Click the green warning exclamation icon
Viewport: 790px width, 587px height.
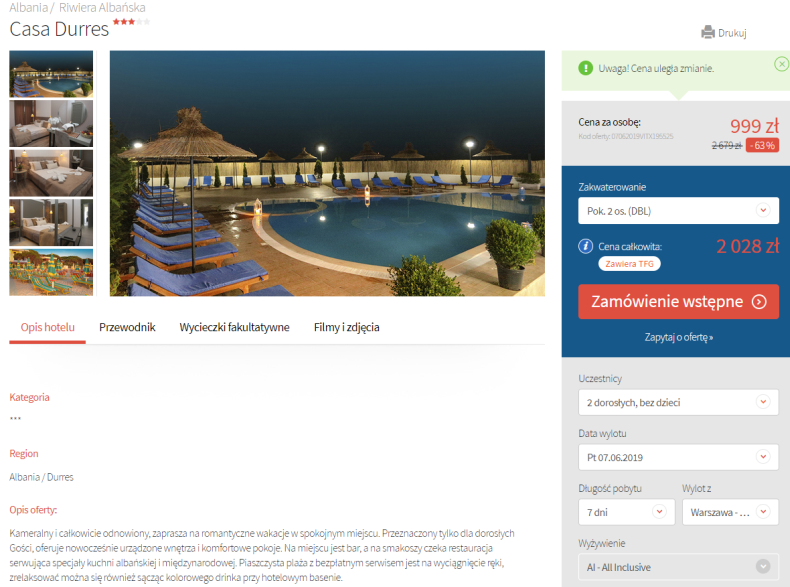point(585,68)
